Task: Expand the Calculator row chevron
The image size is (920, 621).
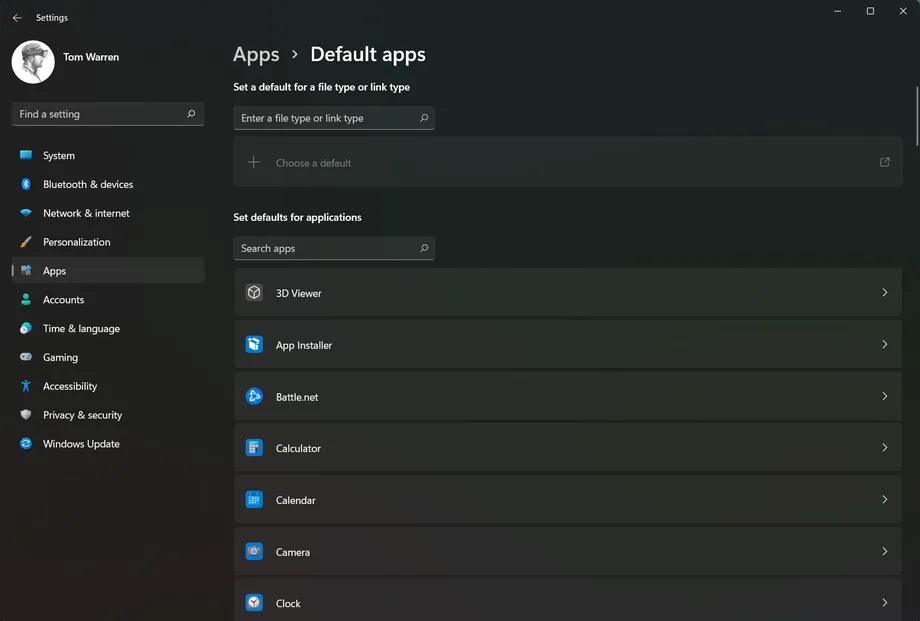Action: click(x=885, y=447)
